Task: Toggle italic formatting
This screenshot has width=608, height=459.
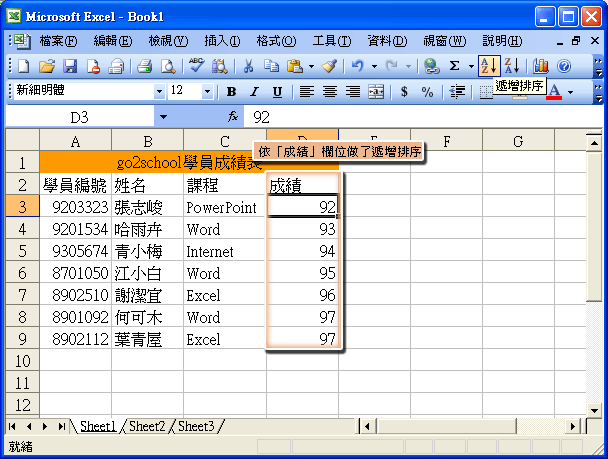Action: (254, 92)
